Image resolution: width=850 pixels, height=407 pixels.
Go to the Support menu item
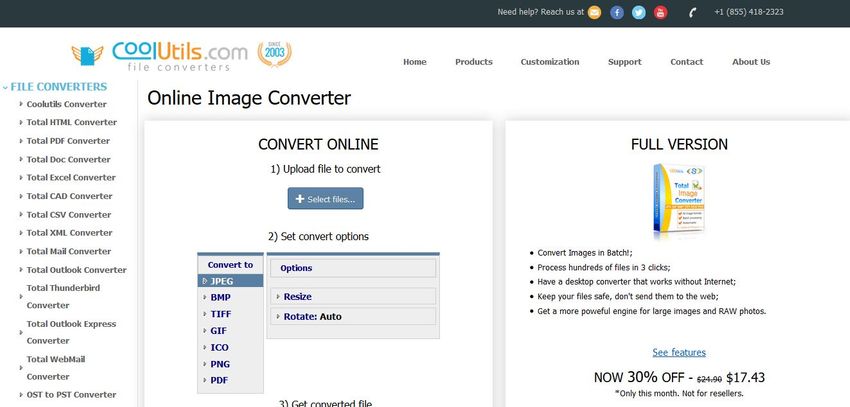click(624, 62)
